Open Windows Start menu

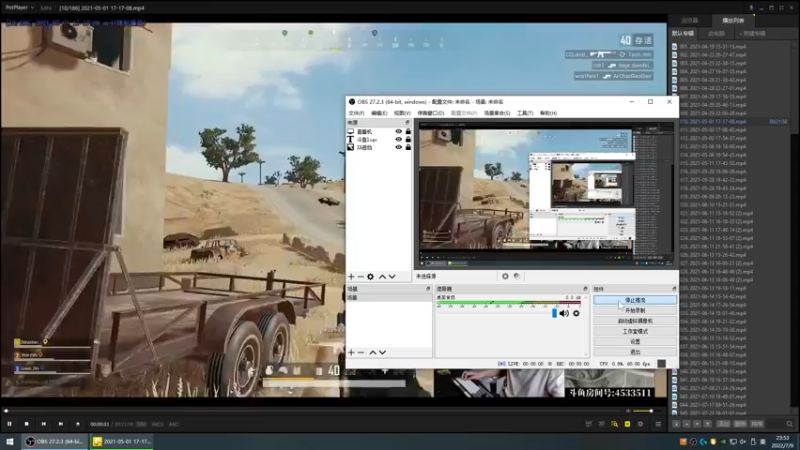tap(10, 441)
